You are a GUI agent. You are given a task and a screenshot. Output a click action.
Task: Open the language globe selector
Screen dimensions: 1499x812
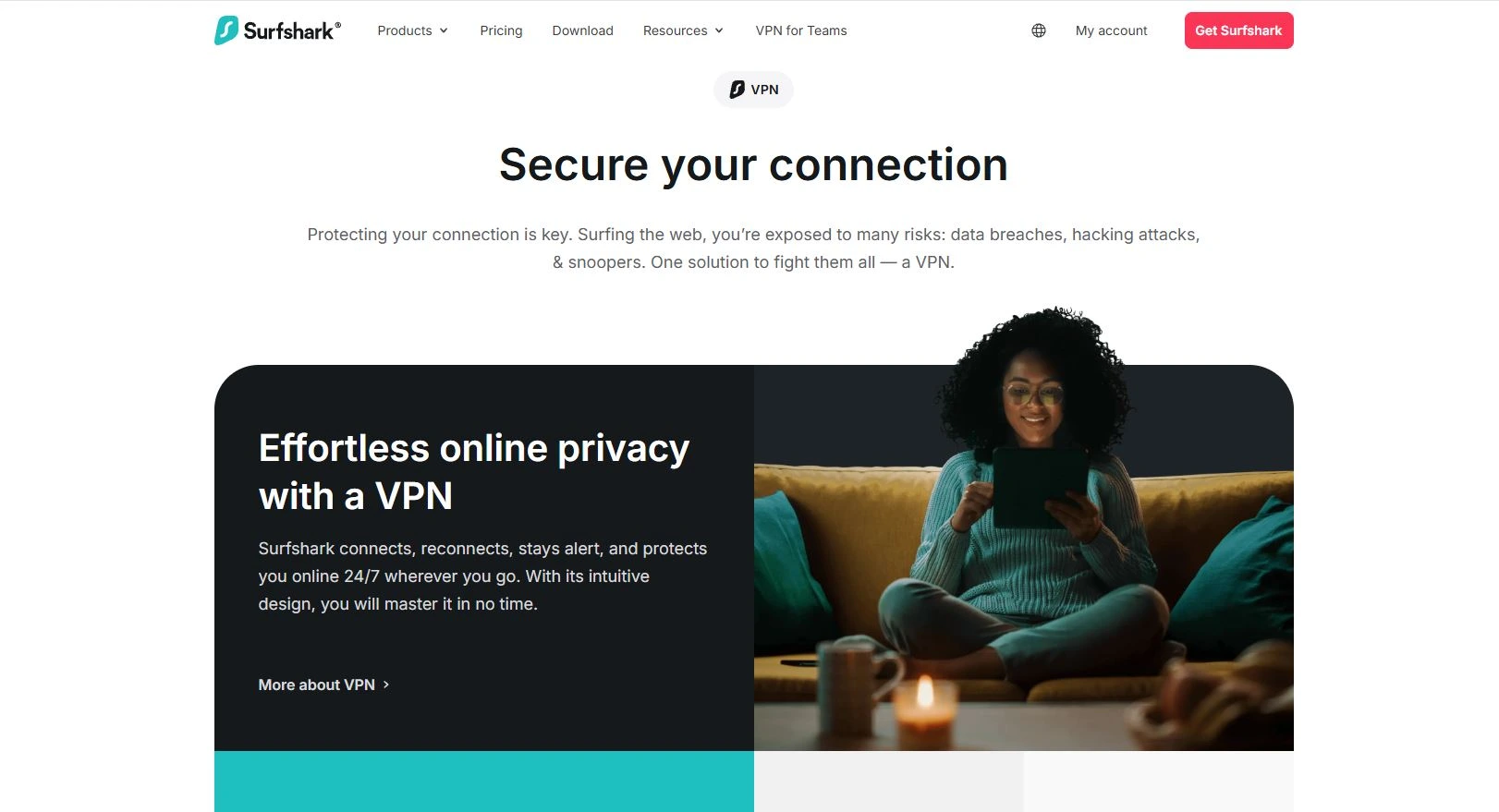[1039, 30]
